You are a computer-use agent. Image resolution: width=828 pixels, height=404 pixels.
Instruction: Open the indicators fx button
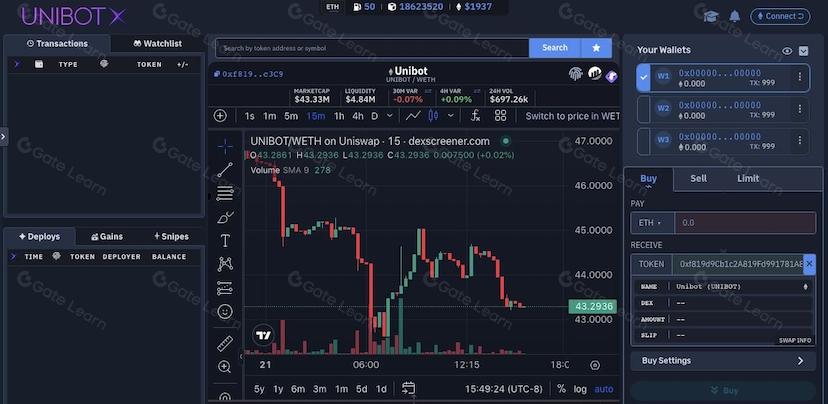coord(475,116)
